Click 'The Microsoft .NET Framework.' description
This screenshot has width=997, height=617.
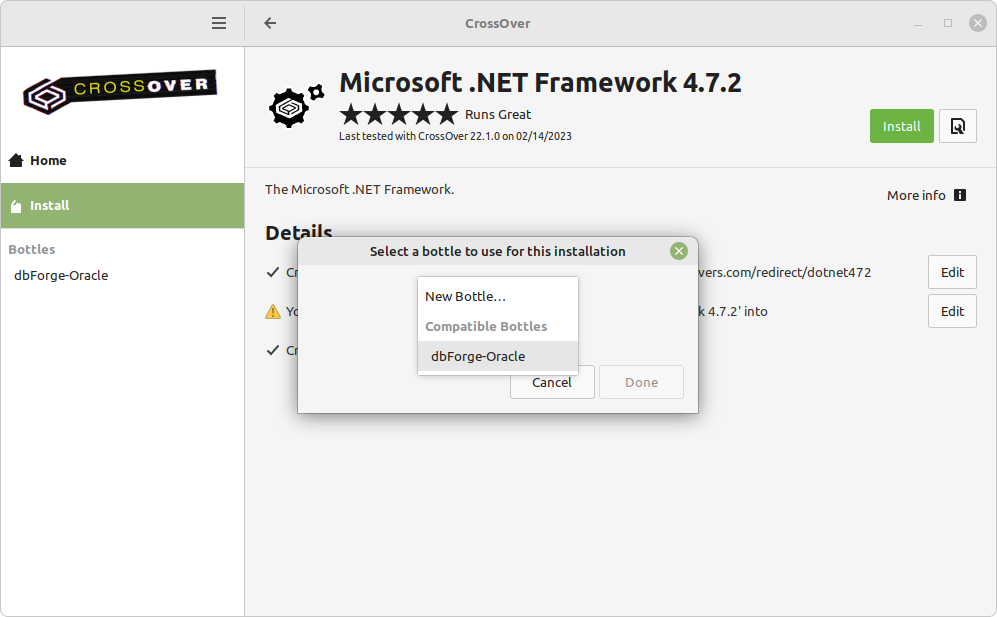pos(359,190)
